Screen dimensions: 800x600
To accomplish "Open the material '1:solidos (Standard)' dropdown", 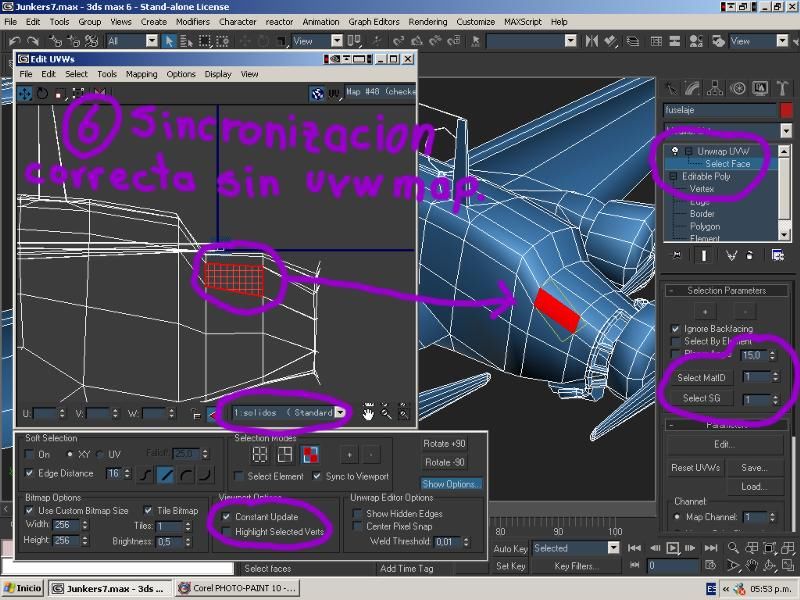I will pyautogui.click(x=340, y=412).
